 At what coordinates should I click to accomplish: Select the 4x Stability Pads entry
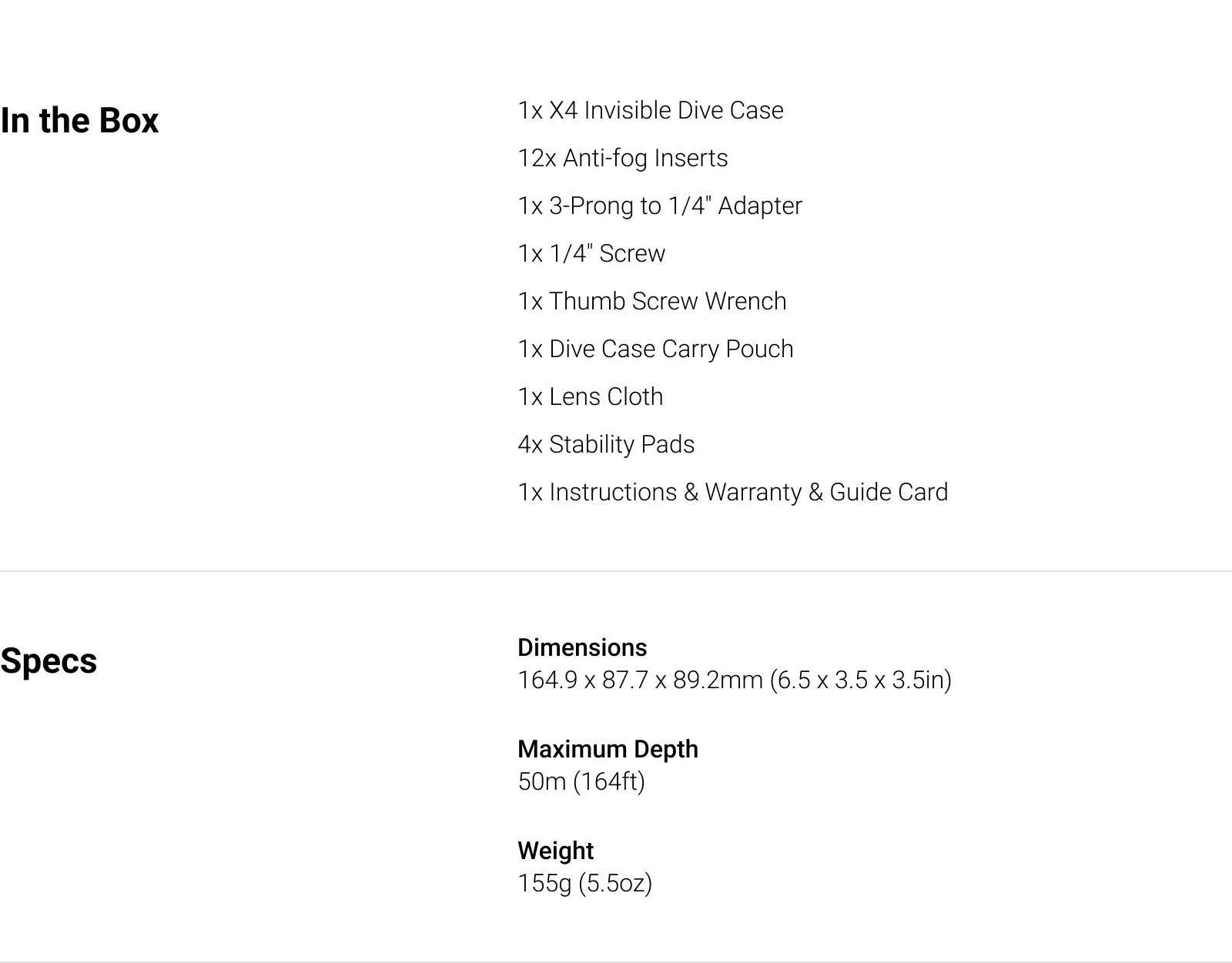click(606, 445)
